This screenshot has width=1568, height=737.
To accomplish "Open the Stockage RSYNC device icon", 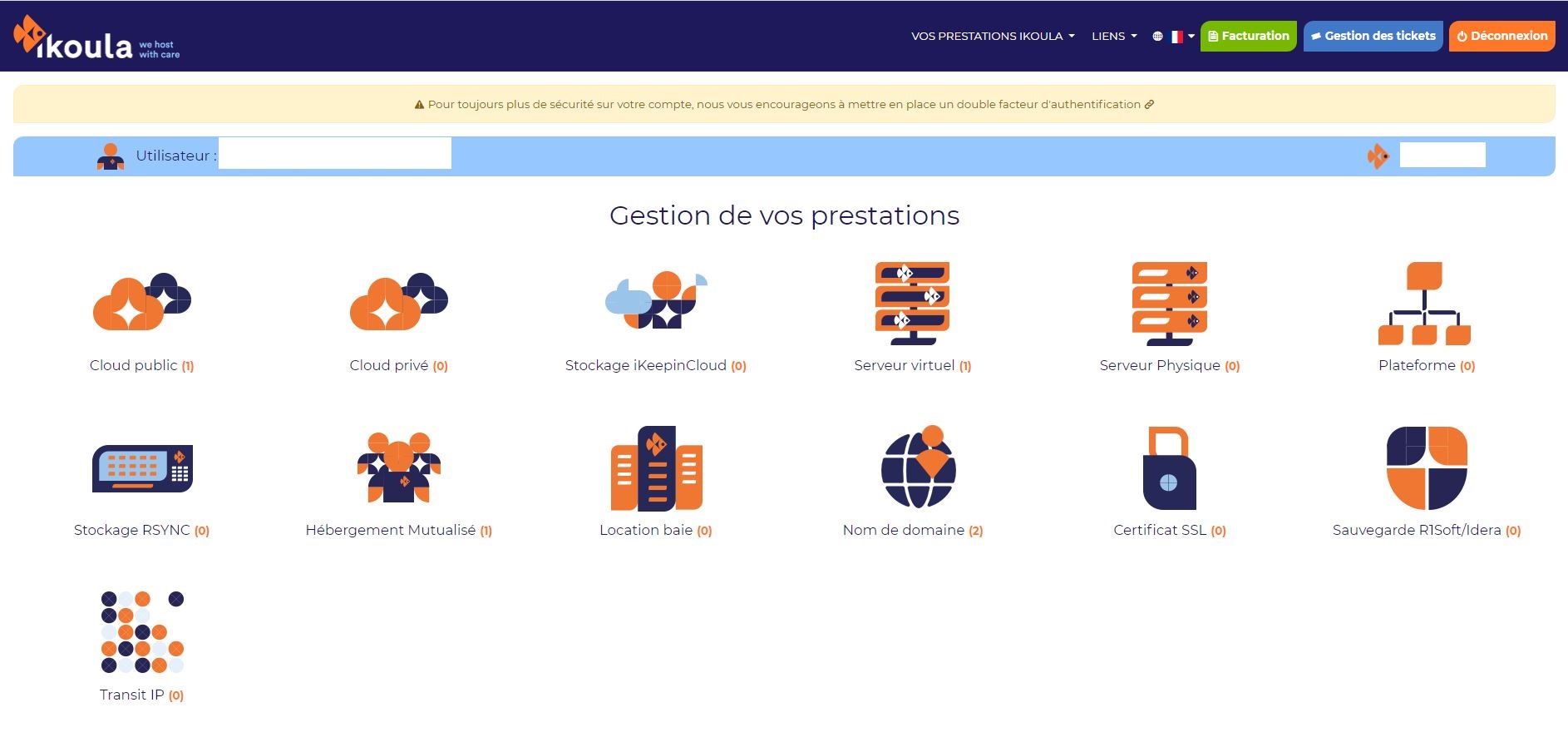I will coord(142,468).
